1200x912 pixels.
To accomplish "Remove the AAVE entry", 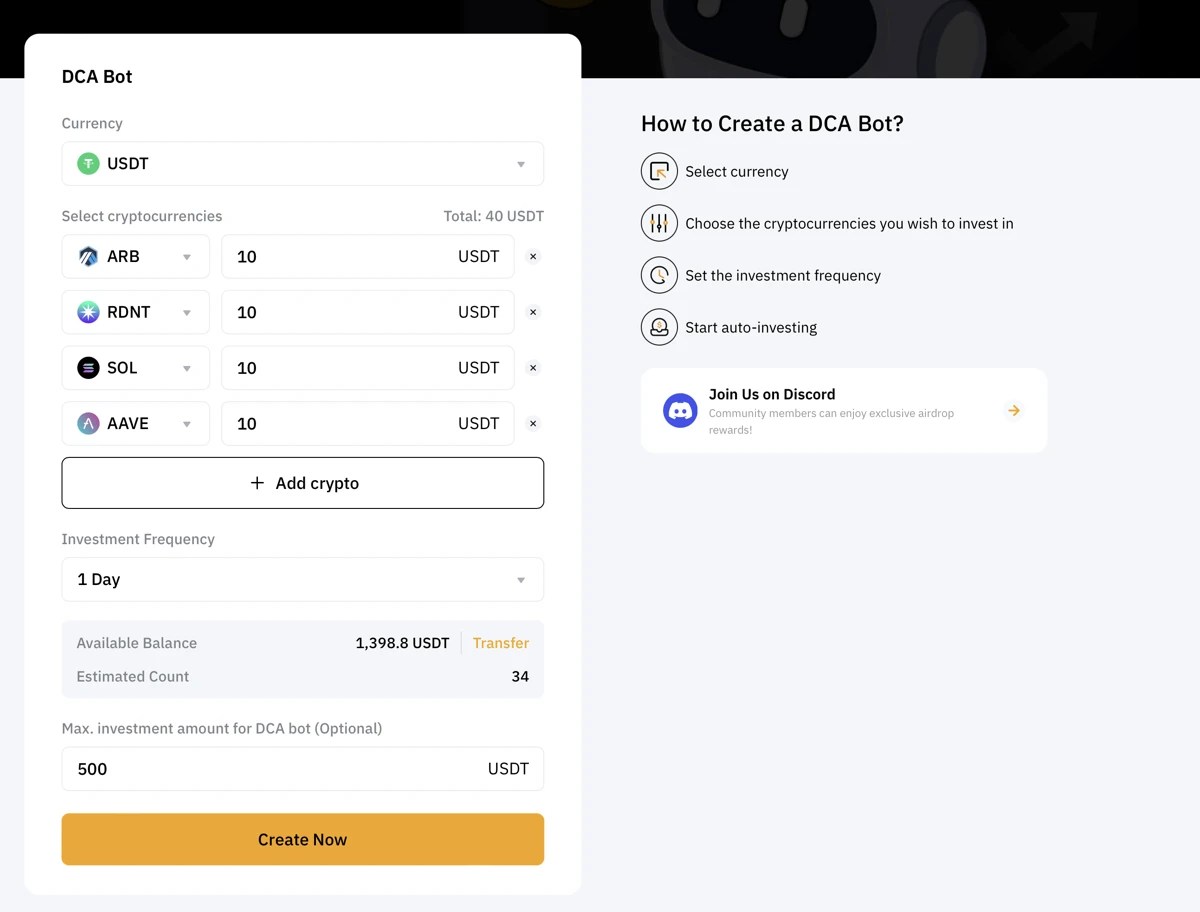I will click(533, 423).
